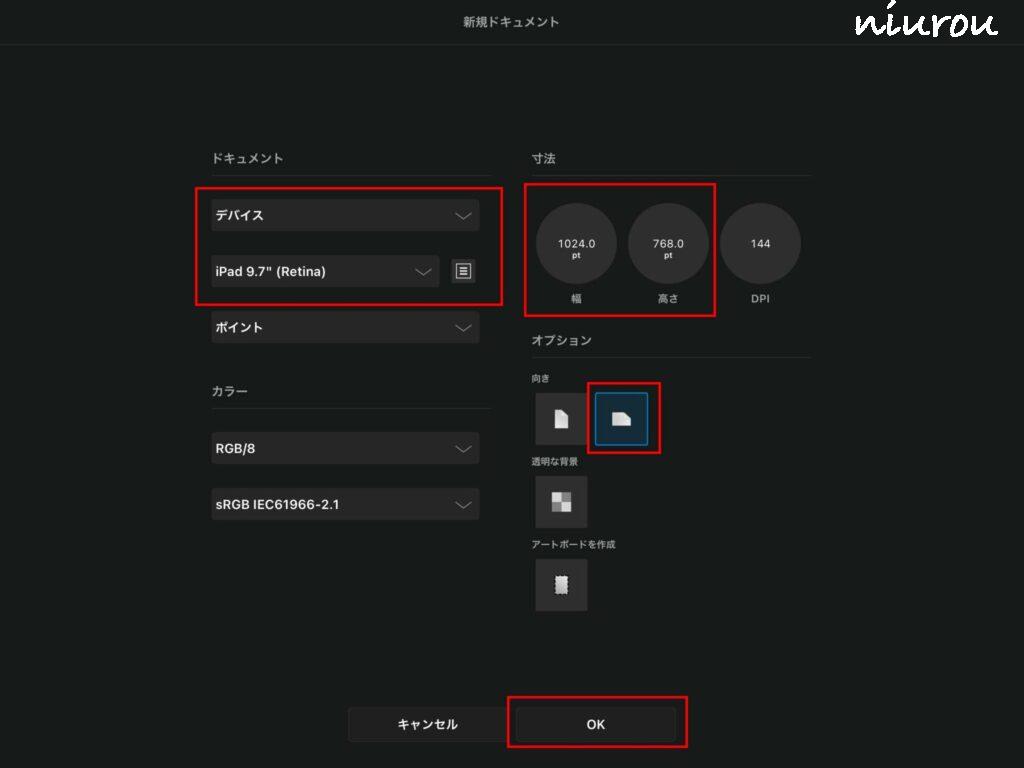Expand the ポイント units dropdown
Image resolution: width=1024 pixels, height=768 pixels.
pyautogui.click(x=344, y=327)
